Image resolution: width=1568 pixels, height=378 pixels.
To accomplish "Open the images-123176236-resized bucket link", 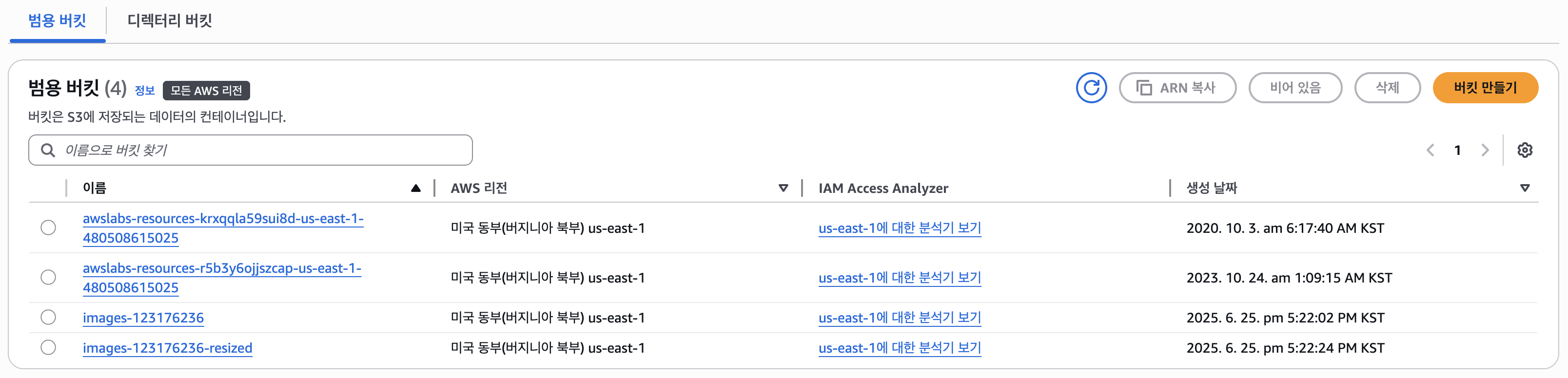I will (x=167, y=348).
